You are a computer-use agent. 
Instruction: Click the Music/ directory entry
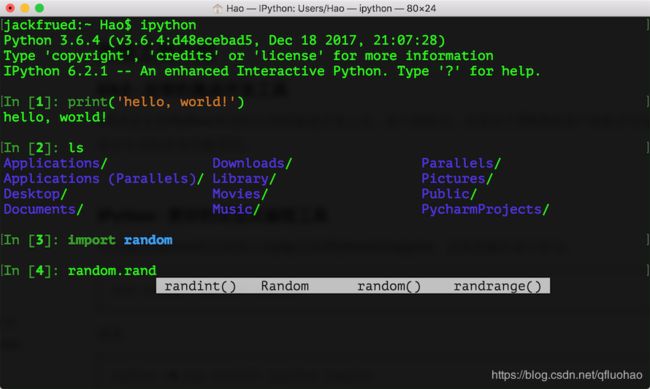pos(236,209)
